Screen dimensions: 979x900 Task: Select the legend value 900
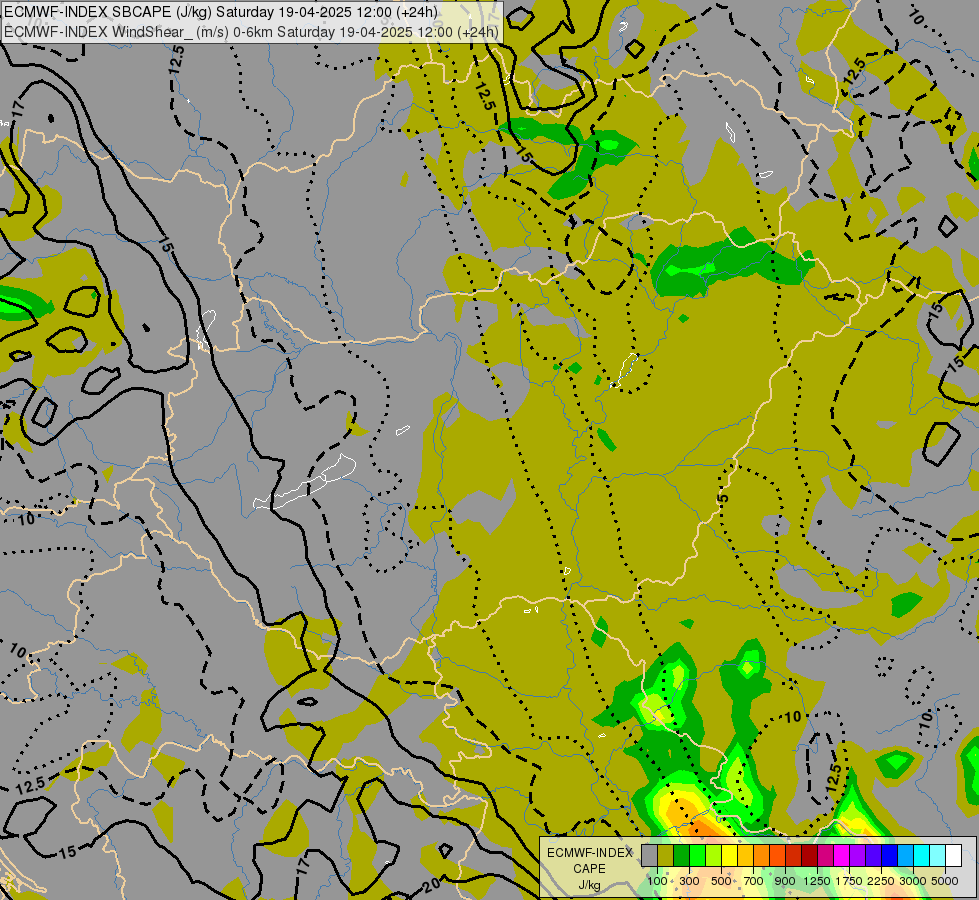coord(785,881)
